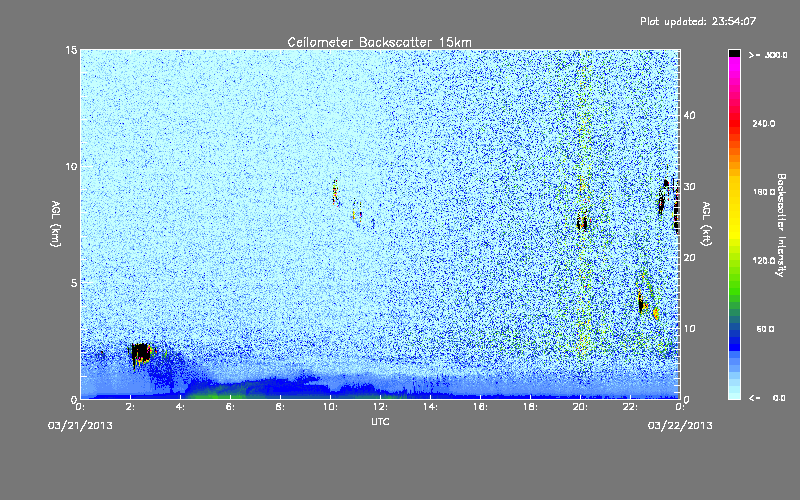The height and width of the screenshot is (500, 800).
Task: Click the '20:' time tick label
Action: 580,407
